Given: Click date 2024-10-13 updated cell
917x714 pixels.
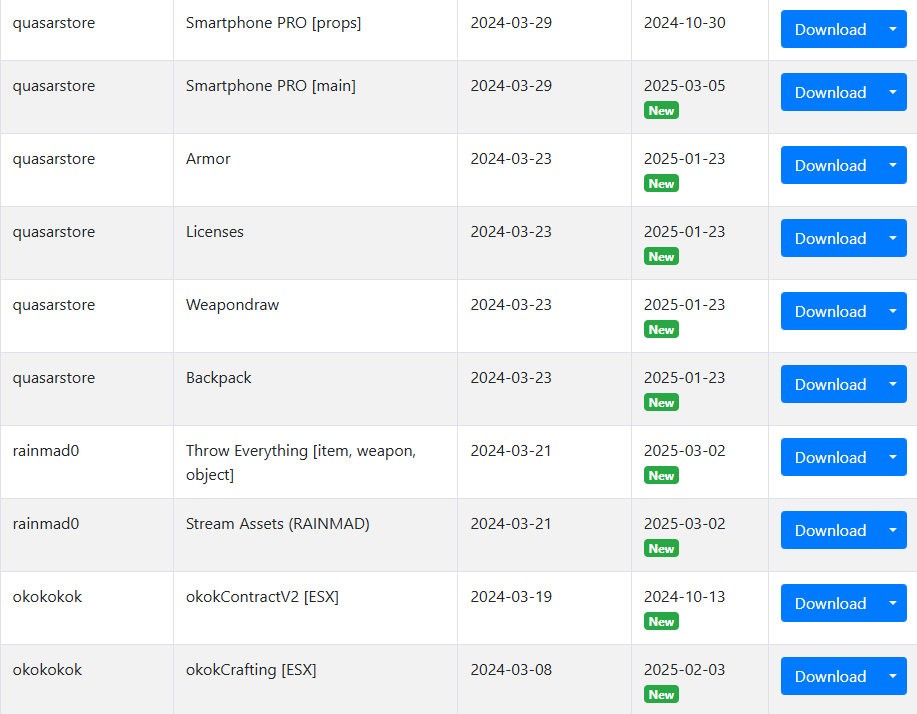Looking at the screenshot, I should (x=685, y=597).
